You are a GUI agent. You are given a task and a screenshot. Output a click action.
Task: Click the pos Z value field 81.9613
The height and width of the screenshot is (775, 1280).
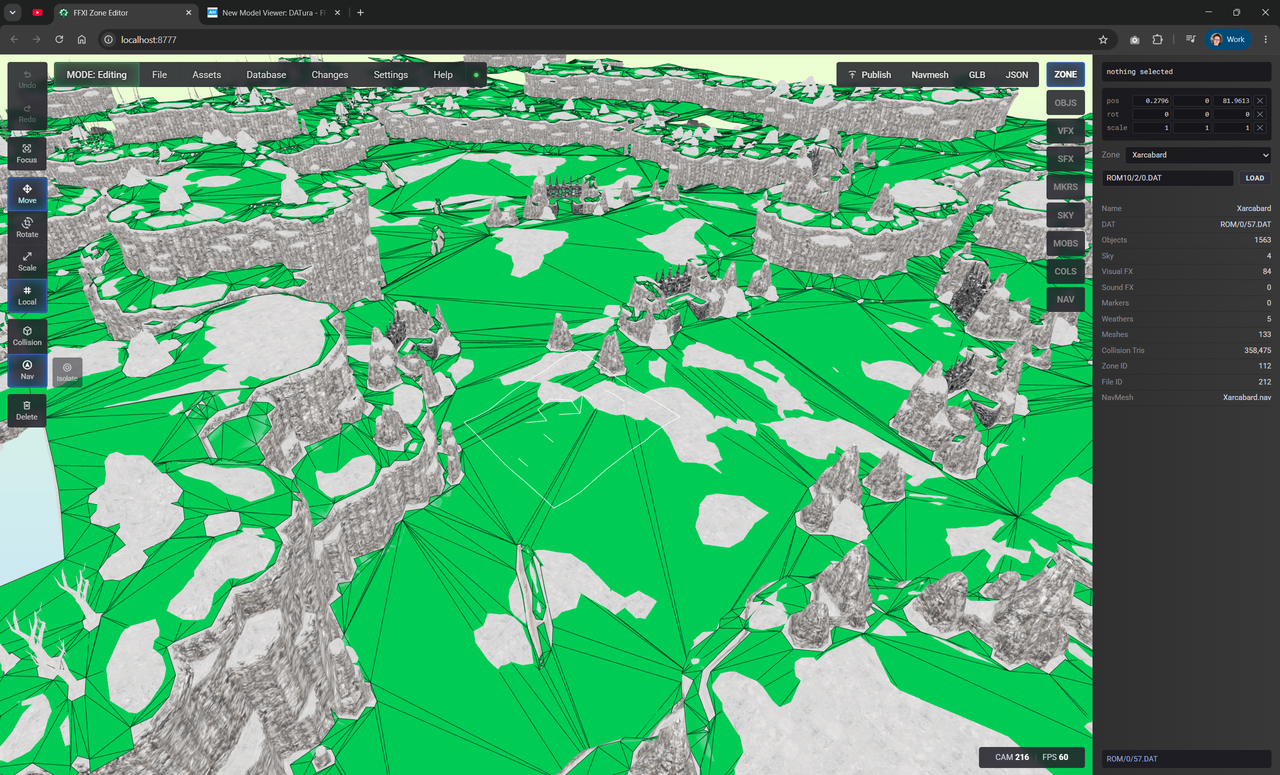coord(1233,101)
